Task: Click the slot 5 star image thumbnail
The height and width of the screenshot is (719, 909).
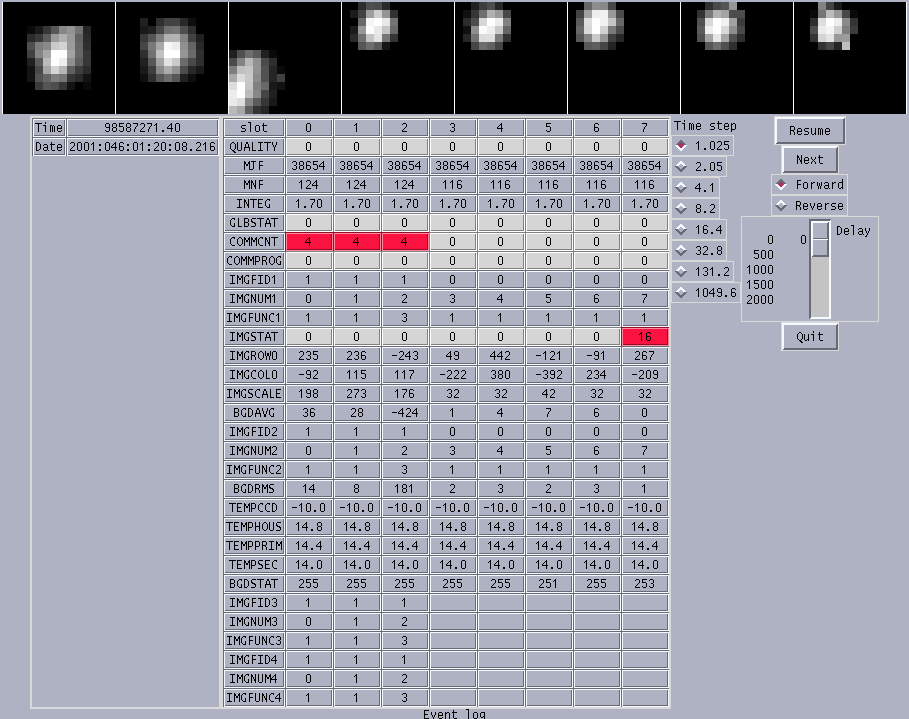Action: 624,57
